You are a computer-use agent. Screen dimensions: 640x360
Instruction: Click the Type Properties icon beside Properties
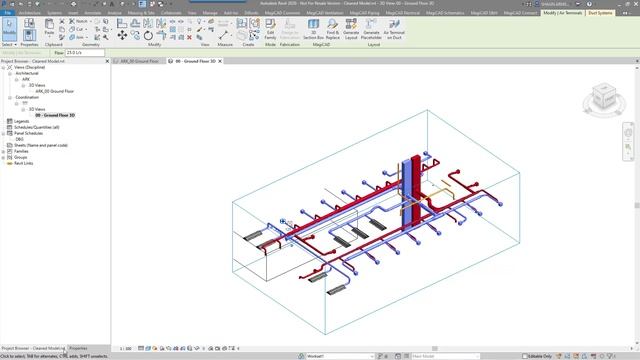[29, 24]
